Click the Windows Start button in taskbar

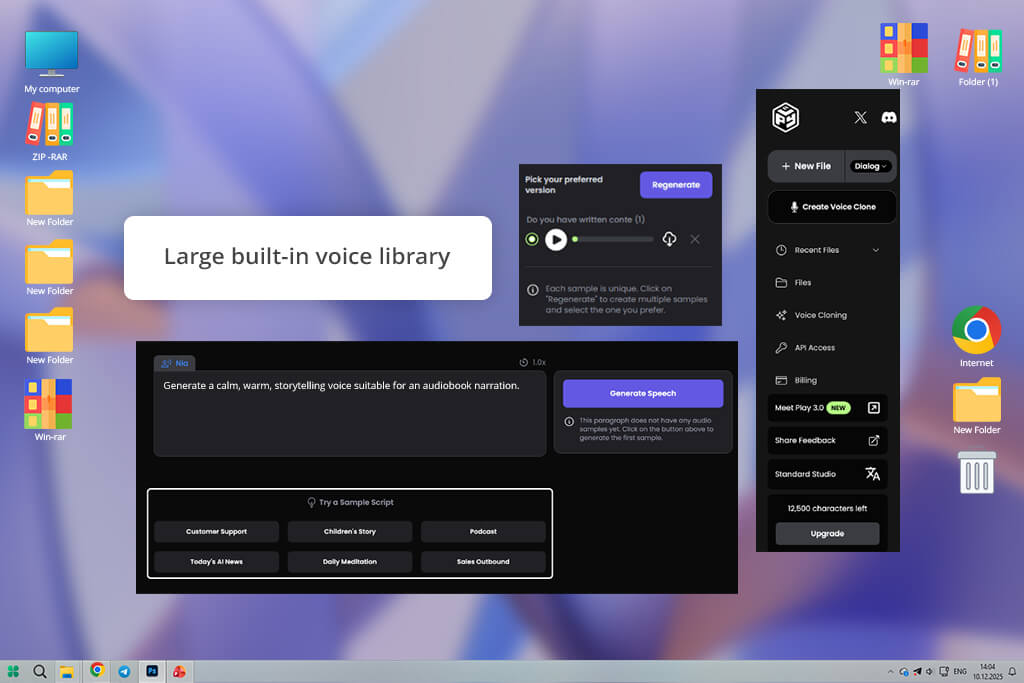[13, 671]
